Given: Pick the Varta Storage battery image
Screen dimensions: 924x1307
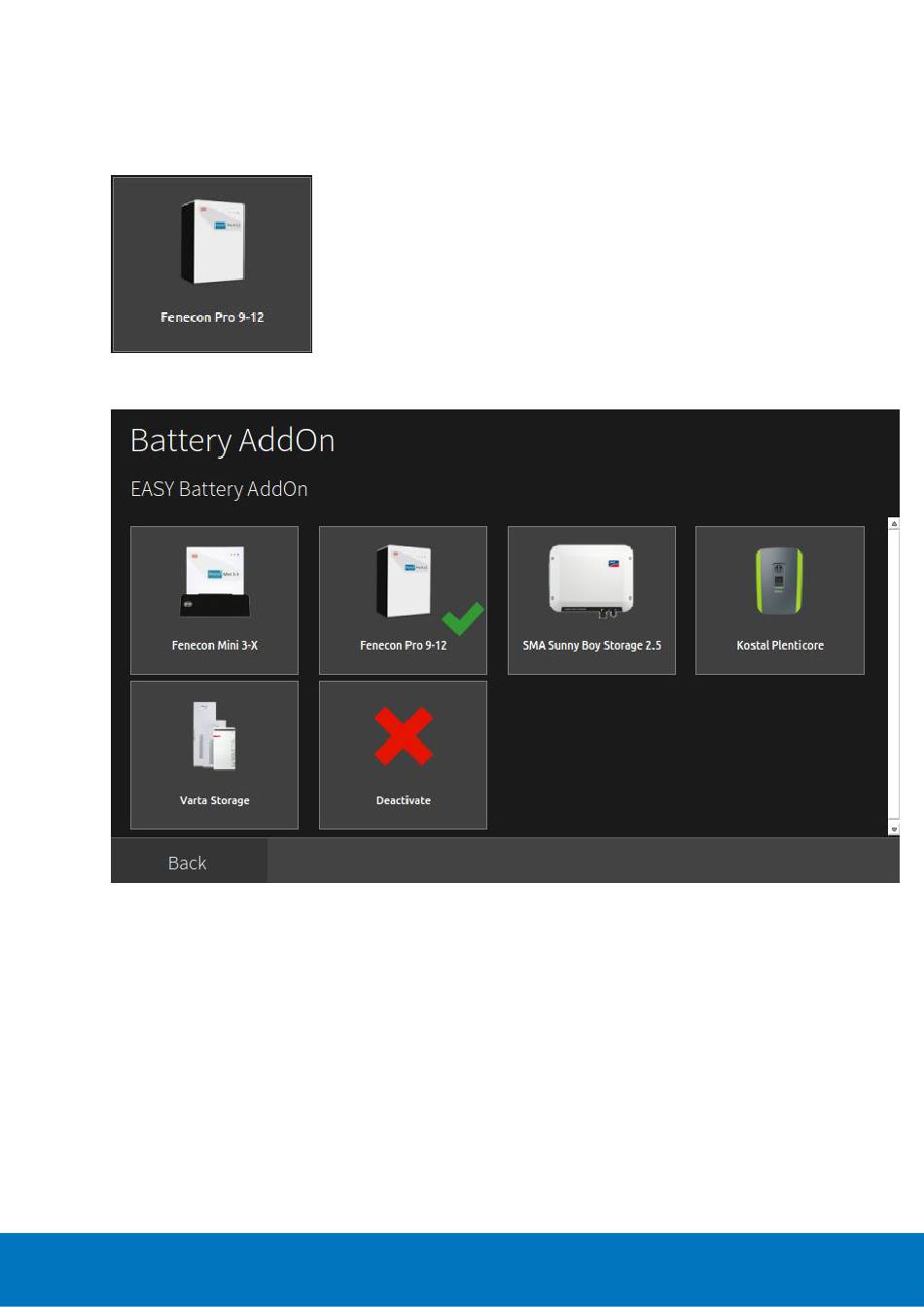Looking at the screenshot, I should pos(214,738).
